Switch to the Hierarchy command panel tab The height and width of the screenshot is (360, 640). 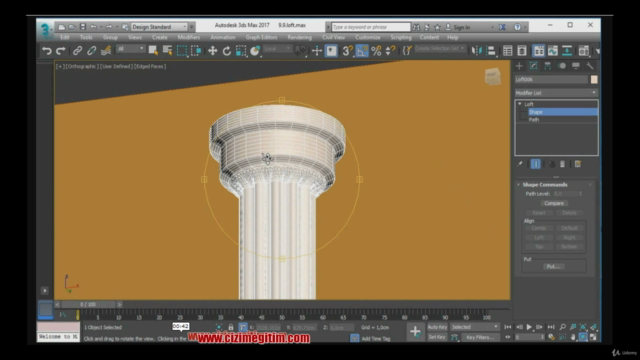click(547, 66)
